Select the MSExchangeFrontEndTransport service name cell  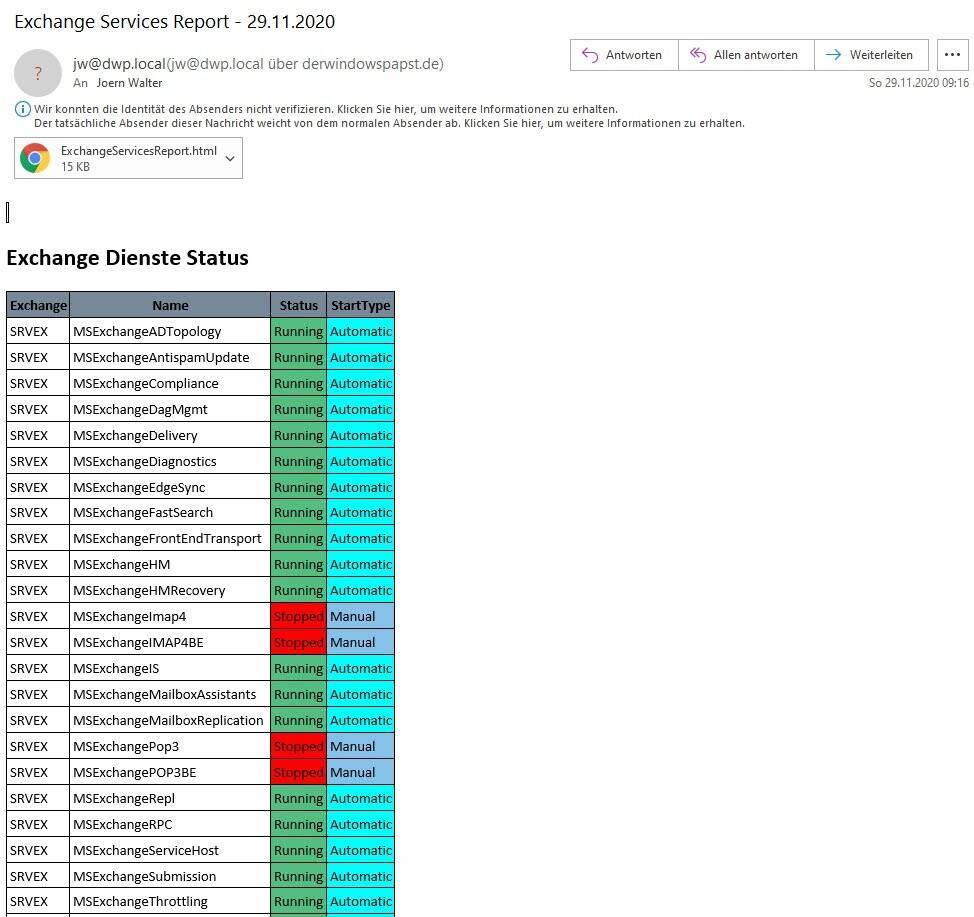coord(167,538)
